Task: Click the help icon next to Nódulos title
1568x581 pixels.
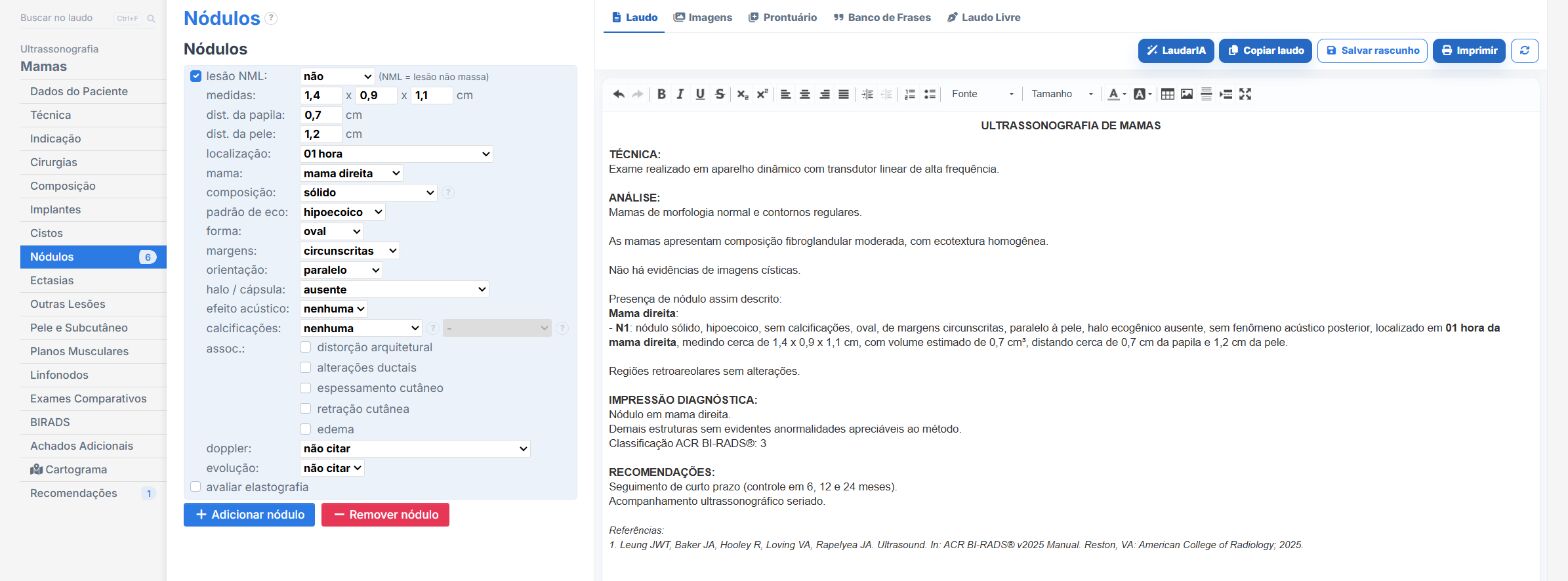Action: [x=272, y=18]
